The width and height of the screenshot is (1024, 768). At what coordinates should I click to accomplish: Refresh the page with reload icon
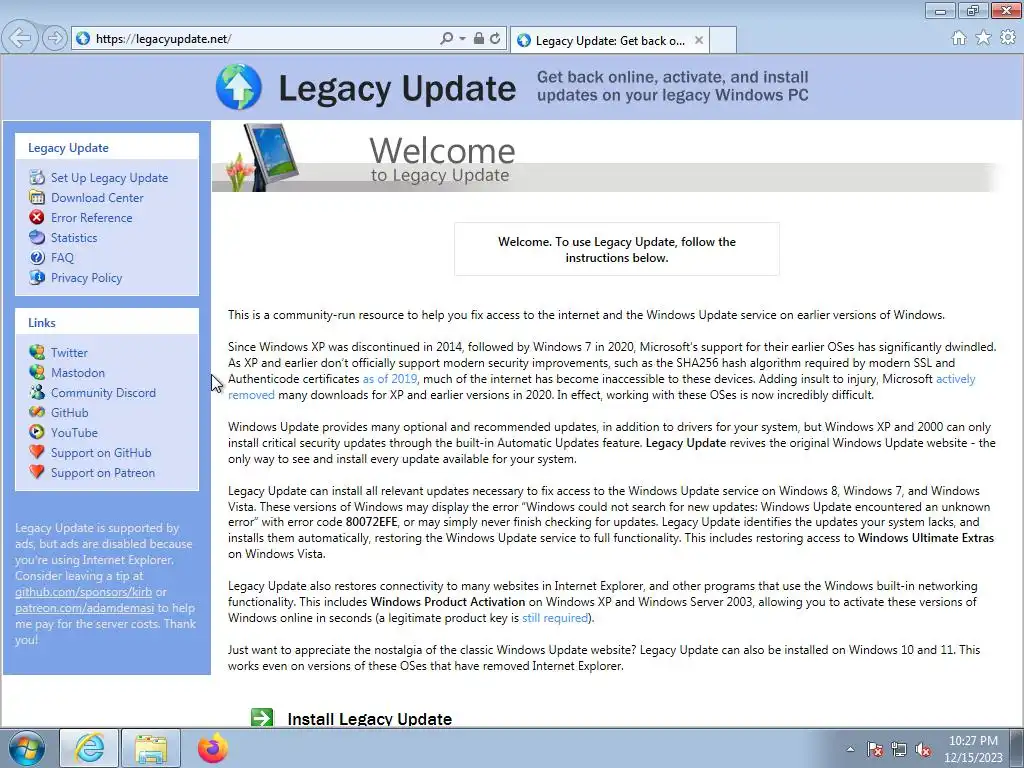(496, 39)
